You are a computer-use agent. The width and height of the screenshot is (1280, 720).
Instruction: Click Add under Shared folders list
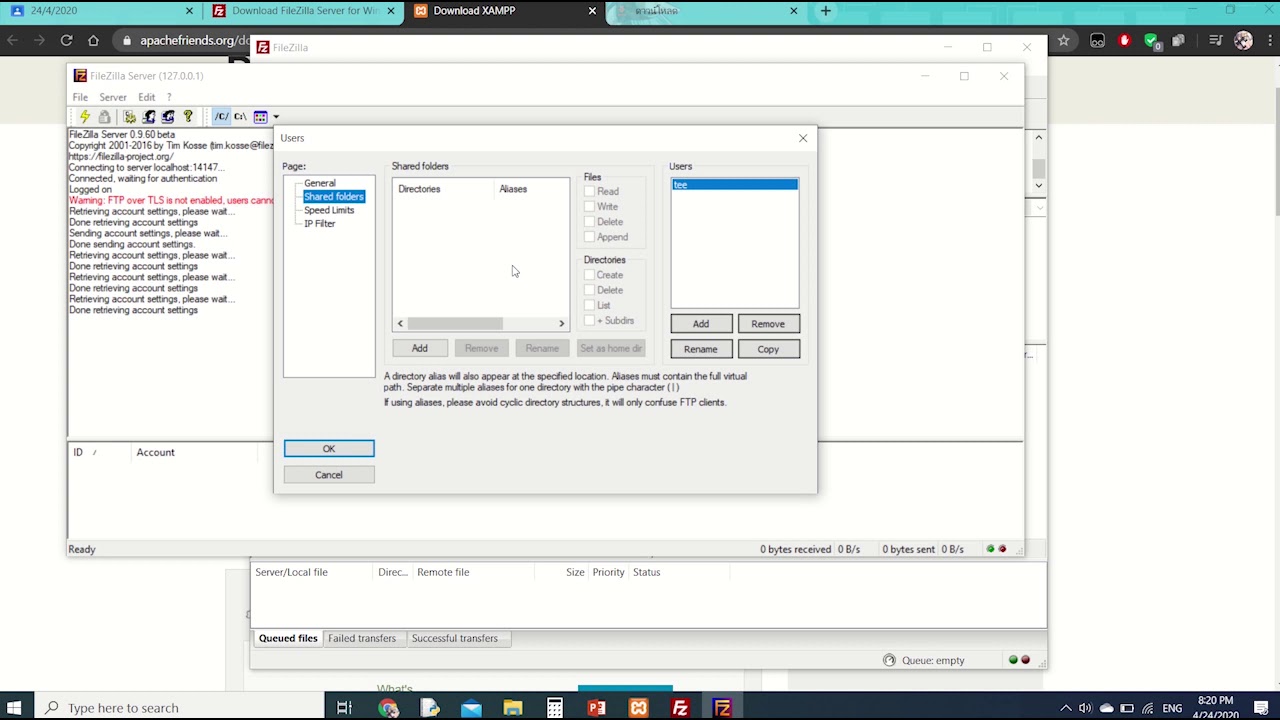tap(420, 348)
